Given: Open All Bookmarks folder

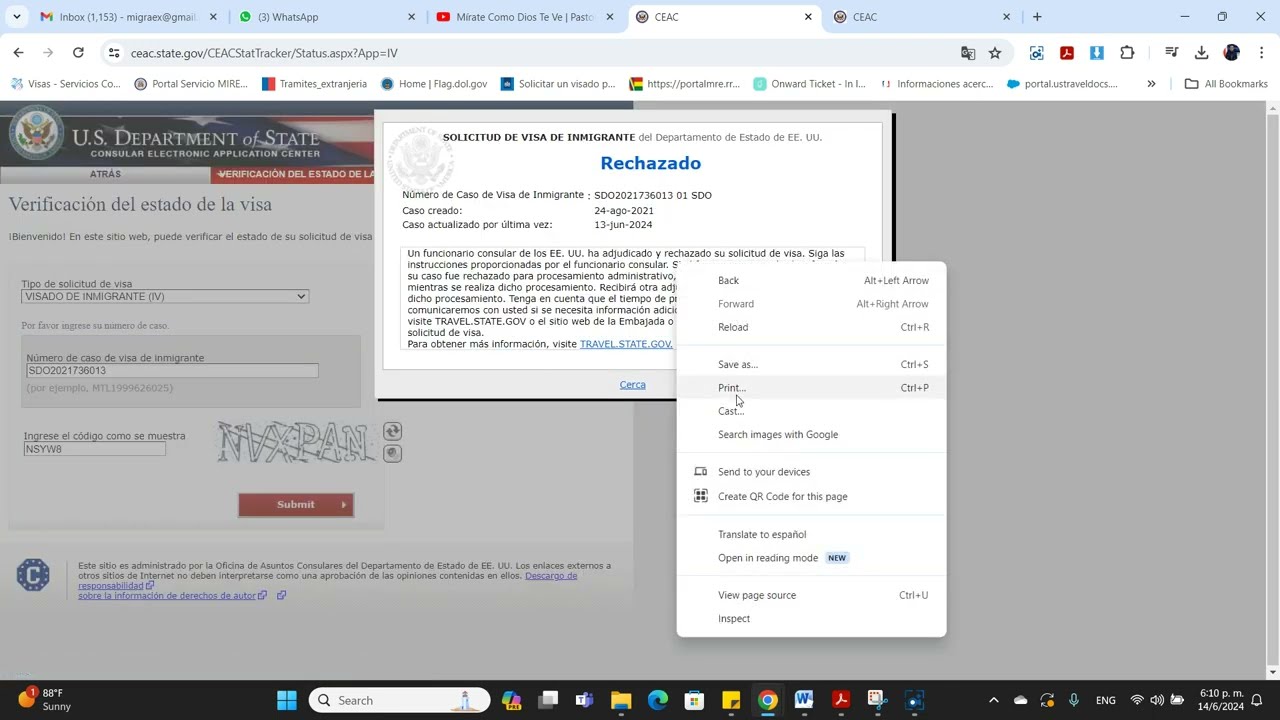Looking at the screenshot, I should tap(1226, 84).
